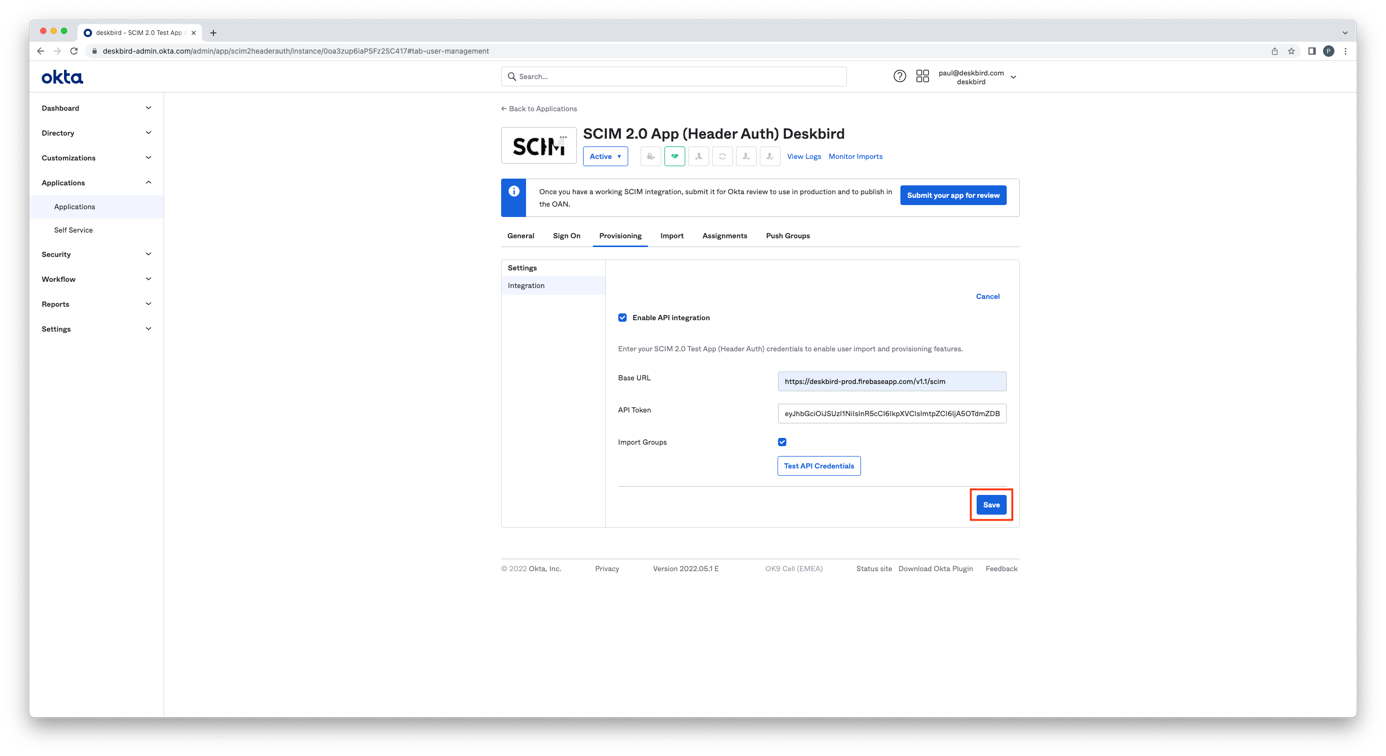
Task: Click the help question mark icon
Action: pos(899,76)
